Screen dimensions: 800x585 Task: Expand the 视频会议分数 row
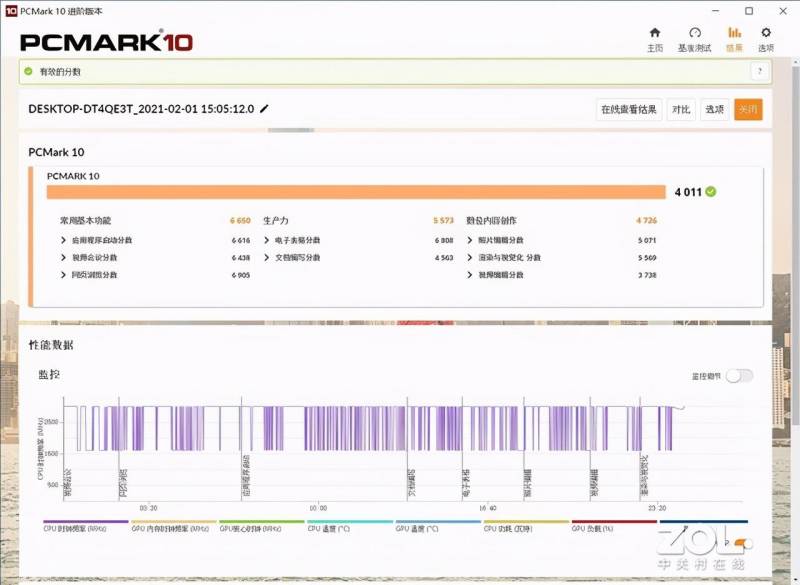pos(63,258)
